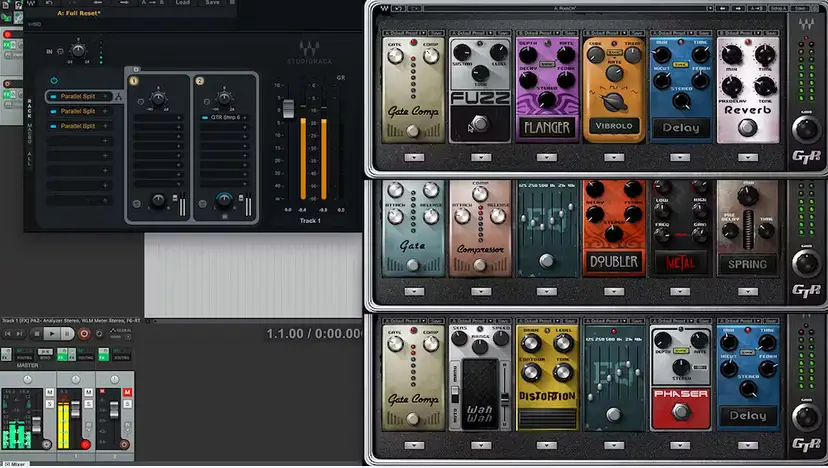Click chain 1 input gain knob
The width and height of the screenshot is (828, 468).
point(158,98)
